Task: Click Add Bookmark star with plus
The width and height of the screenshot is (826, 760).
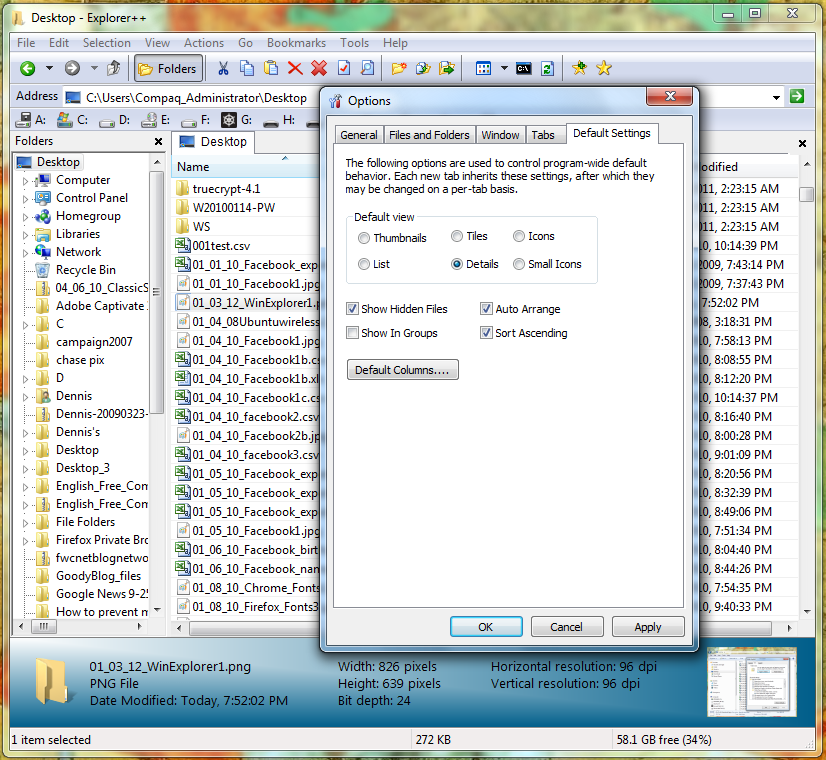Action: pos(579,68)
